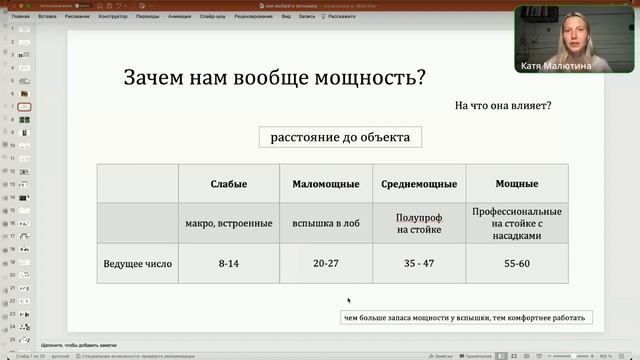
Task: Click the русский language indicator in status bar
Action: tap(60, 356)
